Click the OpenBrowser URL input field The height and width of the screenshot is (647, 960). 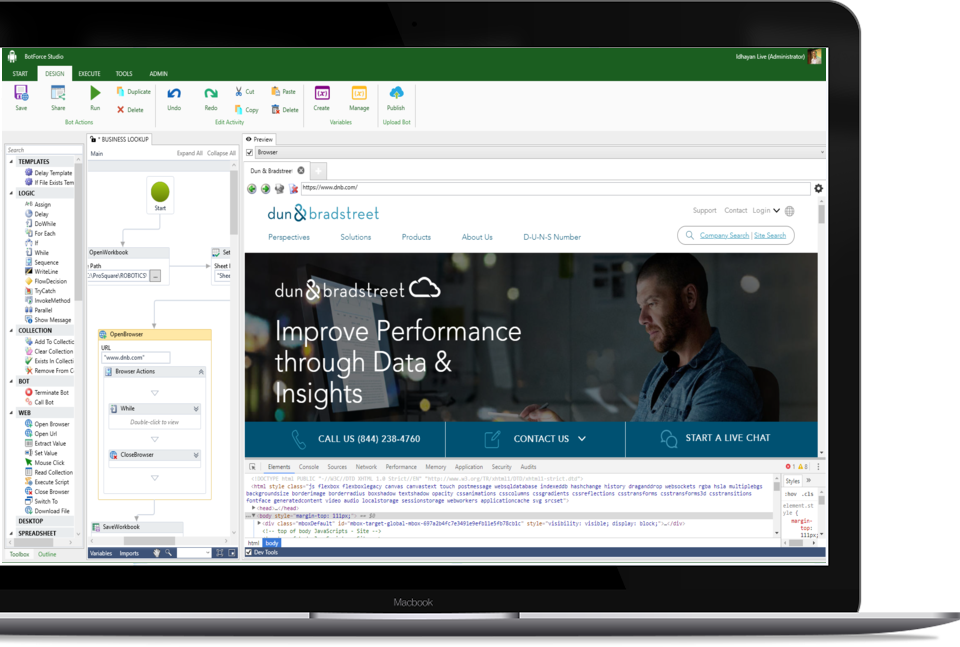tap(136, 357)
